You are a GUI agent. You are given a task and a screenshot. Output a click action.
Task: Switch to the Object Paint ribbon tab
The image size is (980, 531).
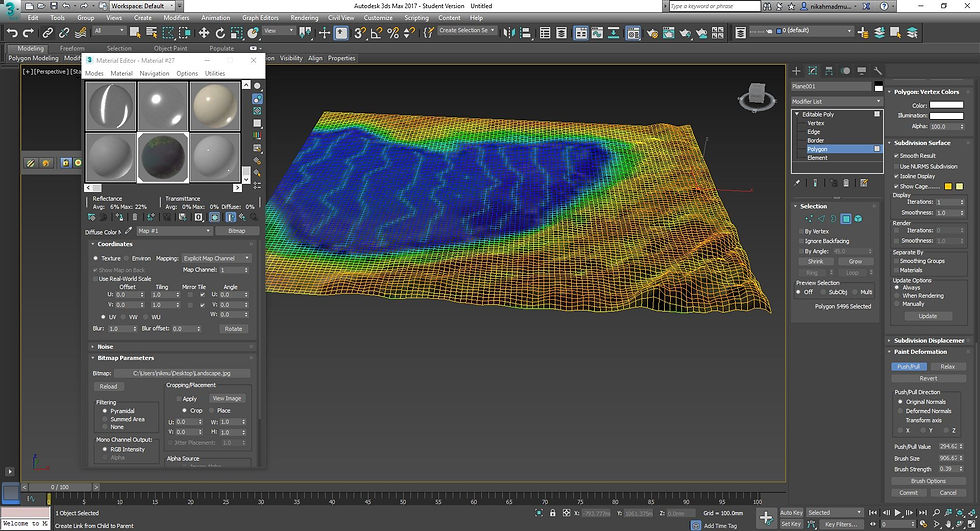pos(171,48)
